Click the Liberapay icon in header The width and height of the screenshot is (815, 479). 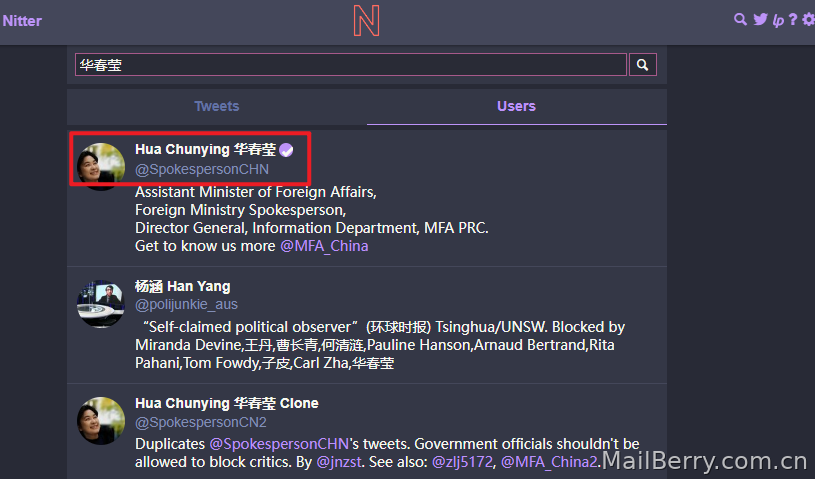click(778, 20)
